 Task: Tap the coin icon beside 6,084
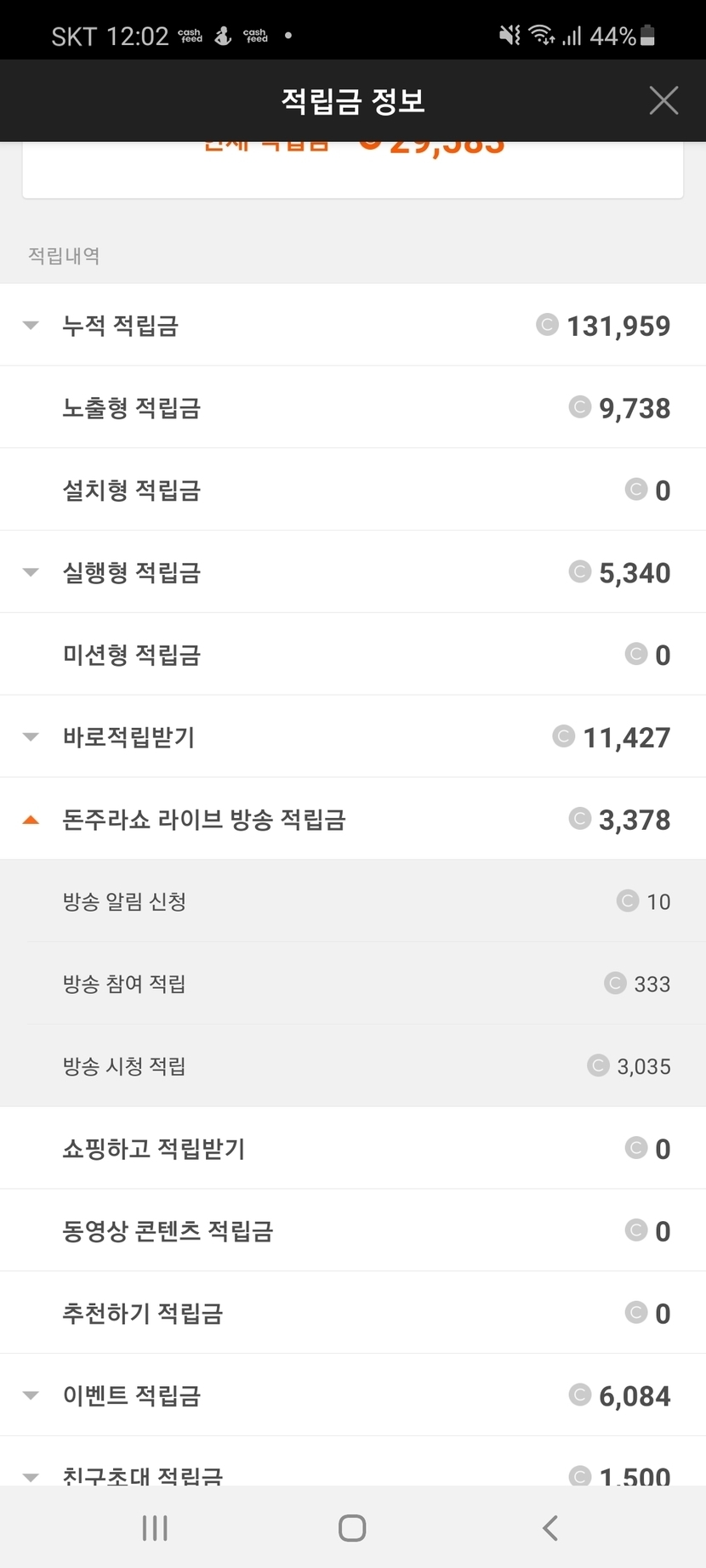(x=579, y=1395)
